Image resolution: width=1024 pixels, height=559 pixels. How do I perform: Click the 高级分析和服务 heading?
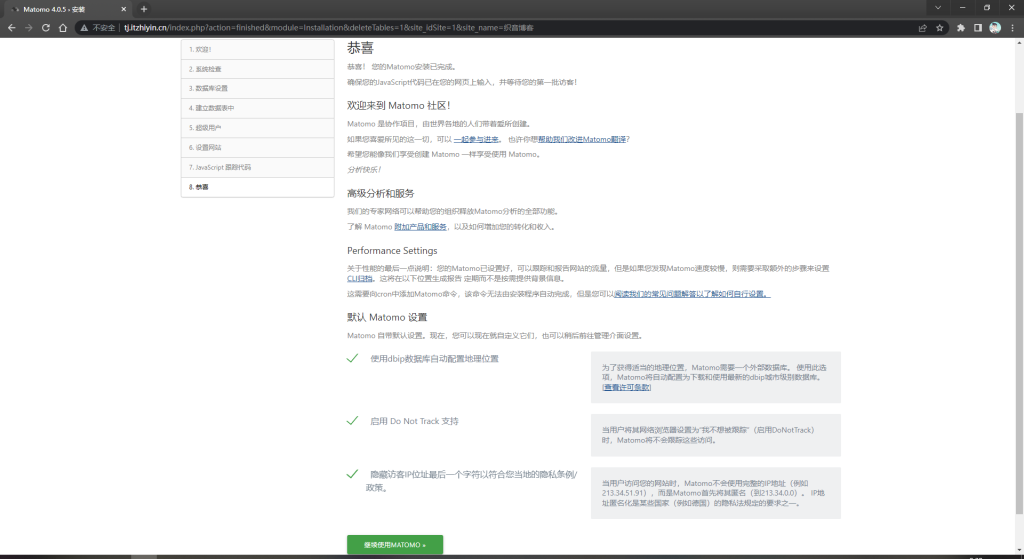click(x=381, y=193)
